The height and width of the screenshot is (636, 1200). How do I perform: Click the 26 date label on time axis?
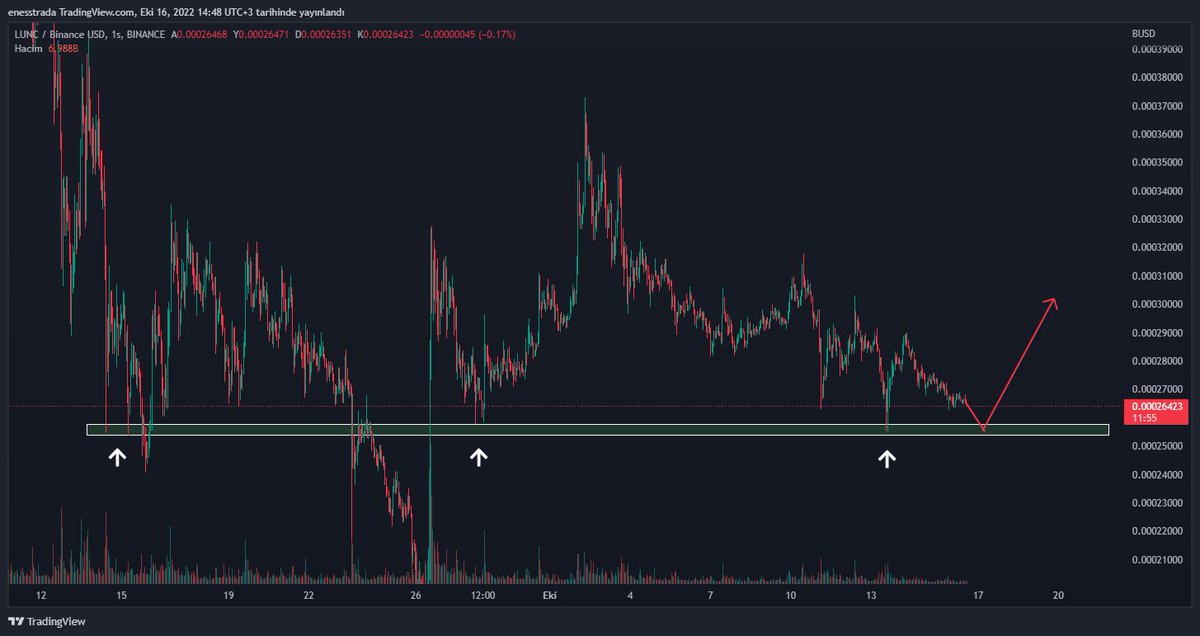[417, 595]
